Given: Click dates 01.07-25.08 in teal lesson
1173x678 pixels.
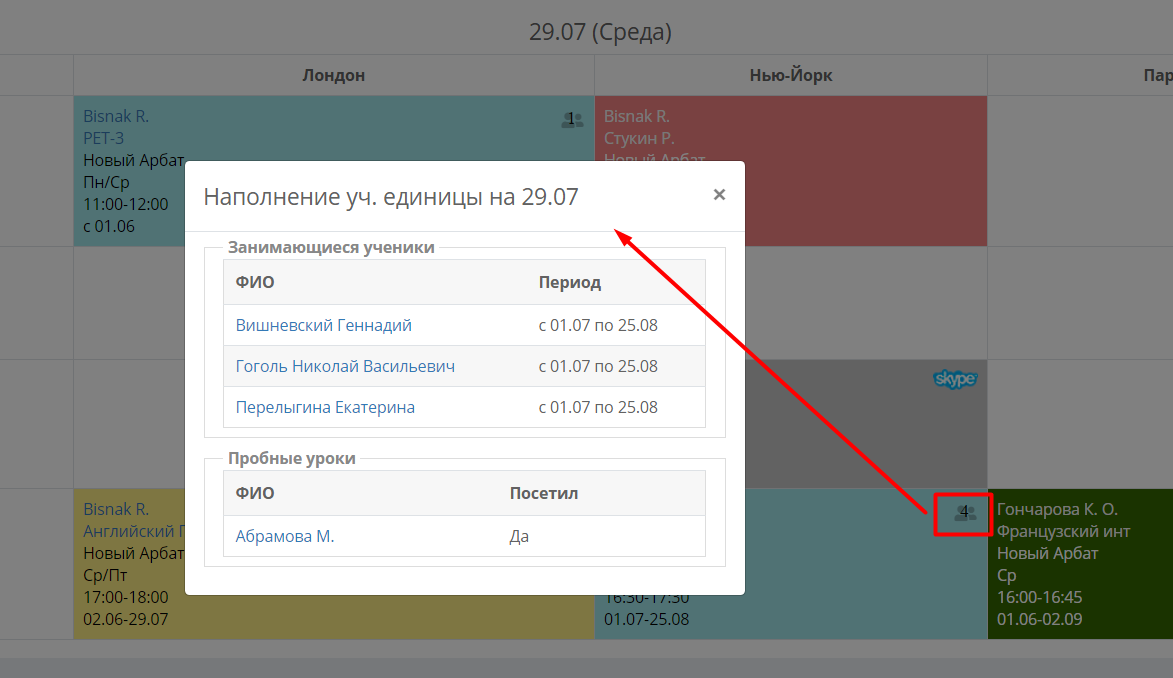Looking at the screenshot, I should point(646,620).
